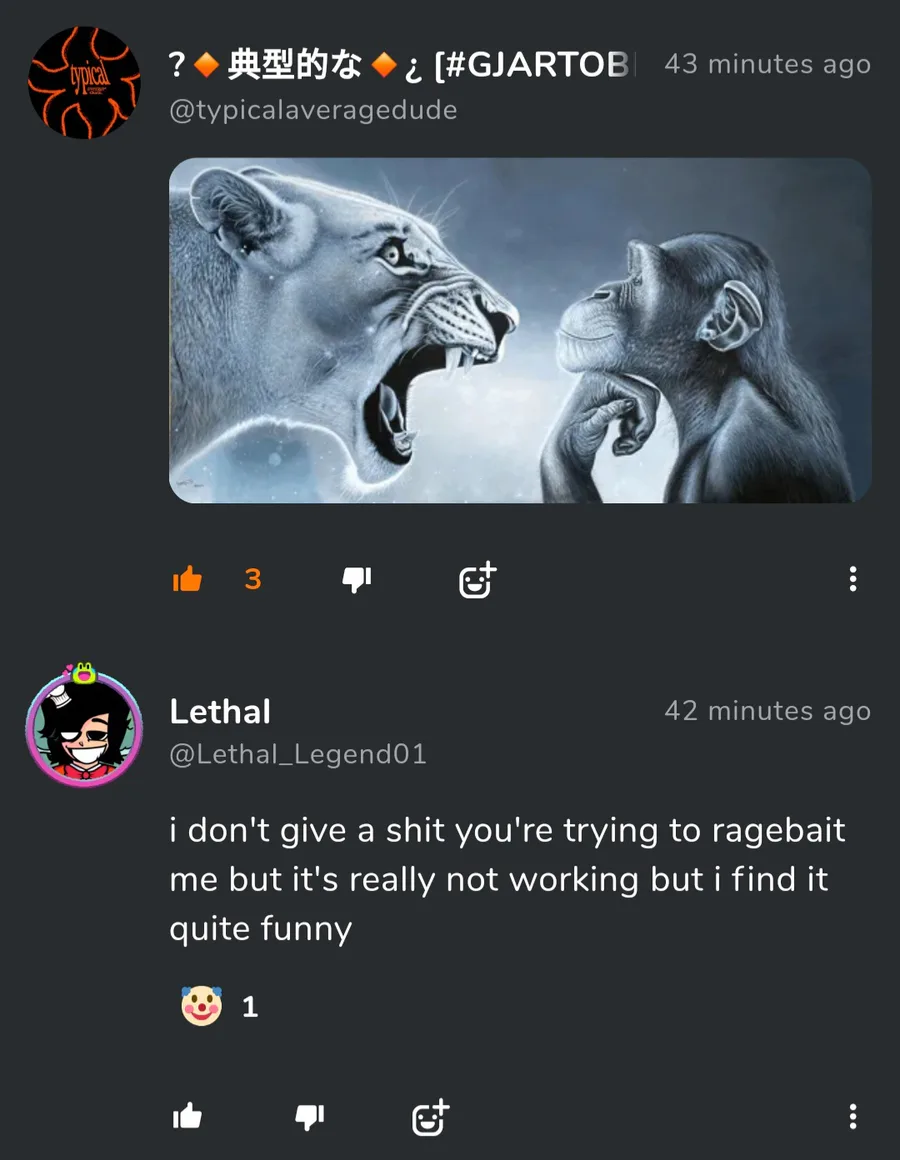Image resolution: width=900 pixels, height=1160 pixels.
Task: Open more options for typicalaveragedude's comment
Action: 852,579
